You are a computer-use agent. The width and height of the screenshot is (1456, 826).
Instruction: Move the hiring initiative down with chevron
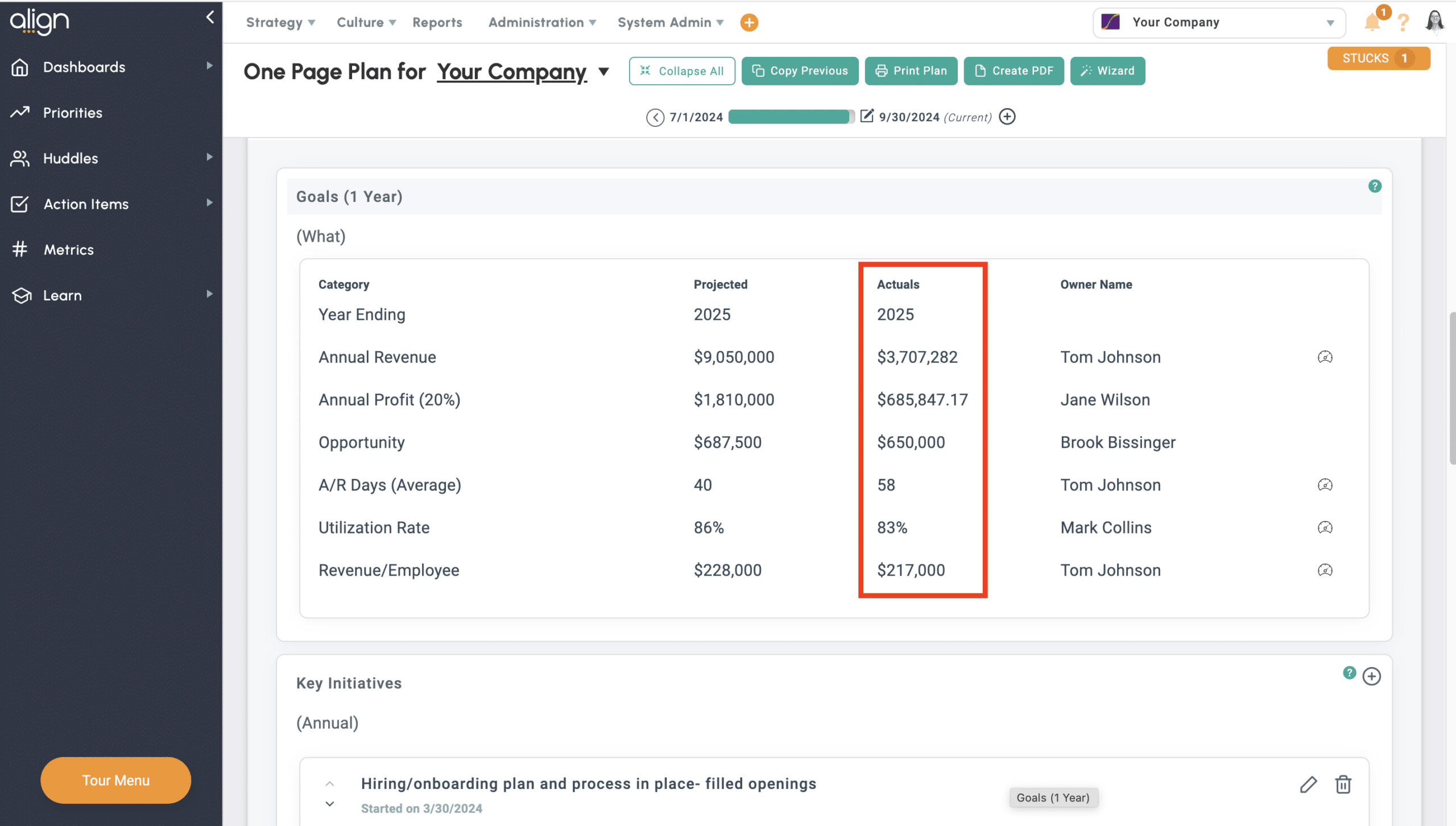coord(329,804)
